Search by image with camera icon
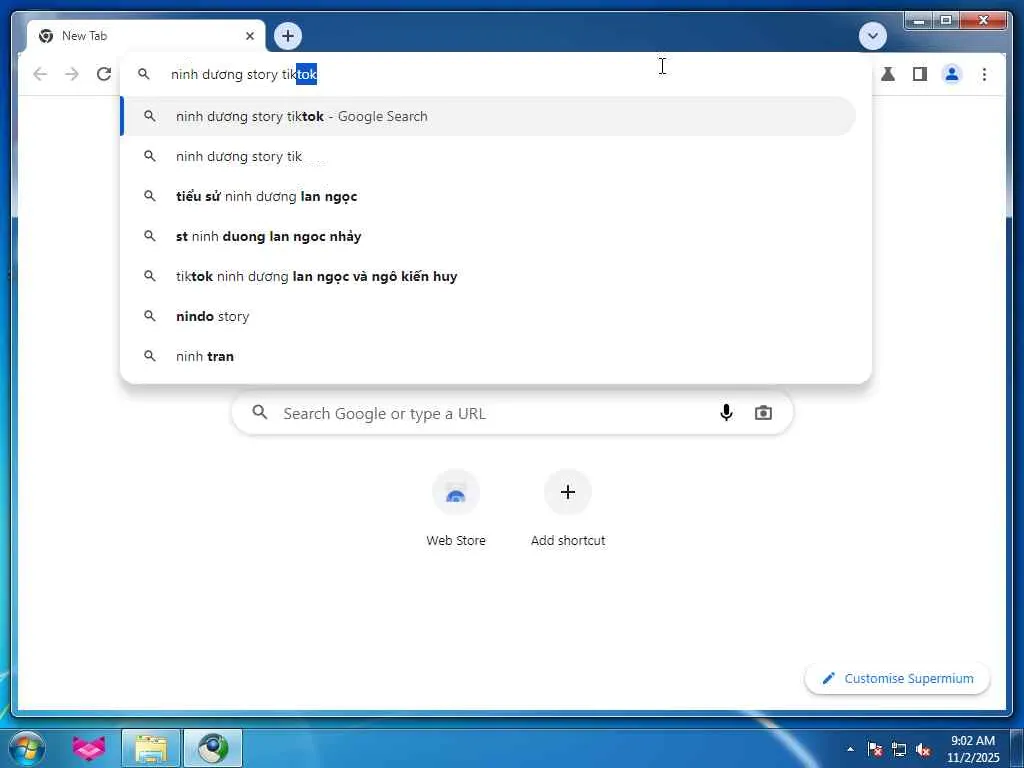 [x=763, y=413]
